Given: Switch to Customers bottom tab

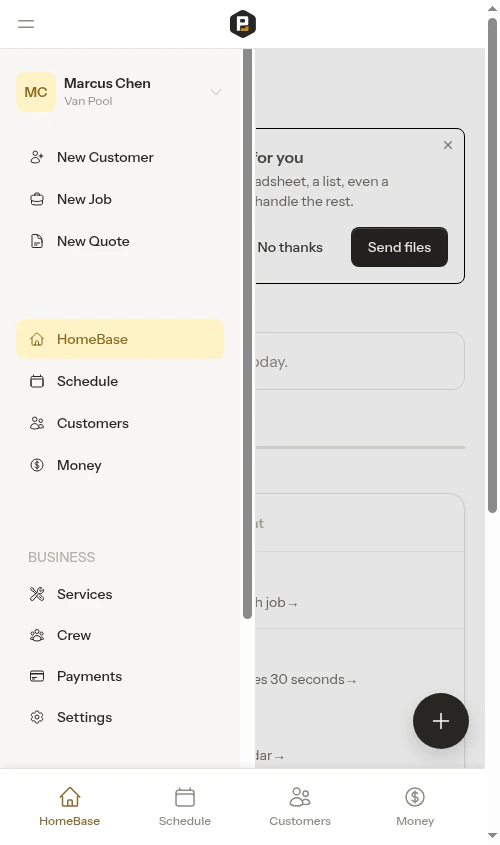Looking at the screenshot, I should [x=300, y=806].
